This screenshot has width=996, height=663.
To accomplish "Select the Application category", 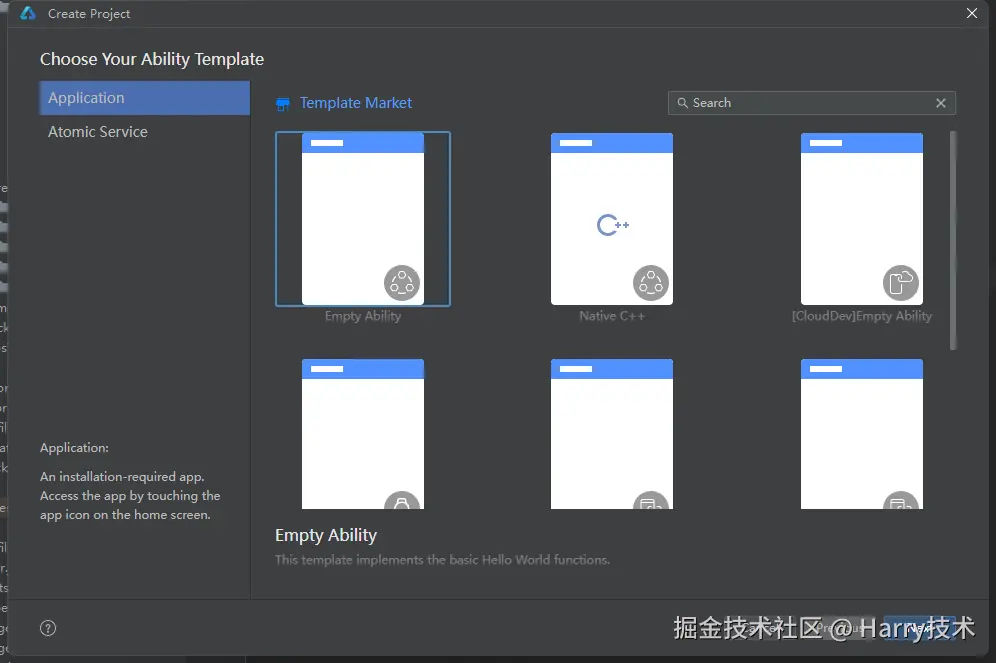I will (x=144, y=97).
